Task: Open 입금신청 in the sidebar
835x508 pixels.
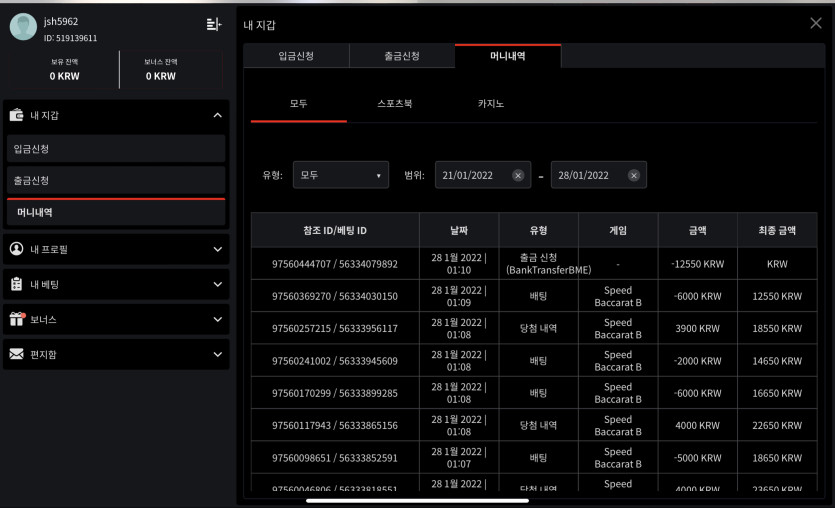Action: click(116, 149)
